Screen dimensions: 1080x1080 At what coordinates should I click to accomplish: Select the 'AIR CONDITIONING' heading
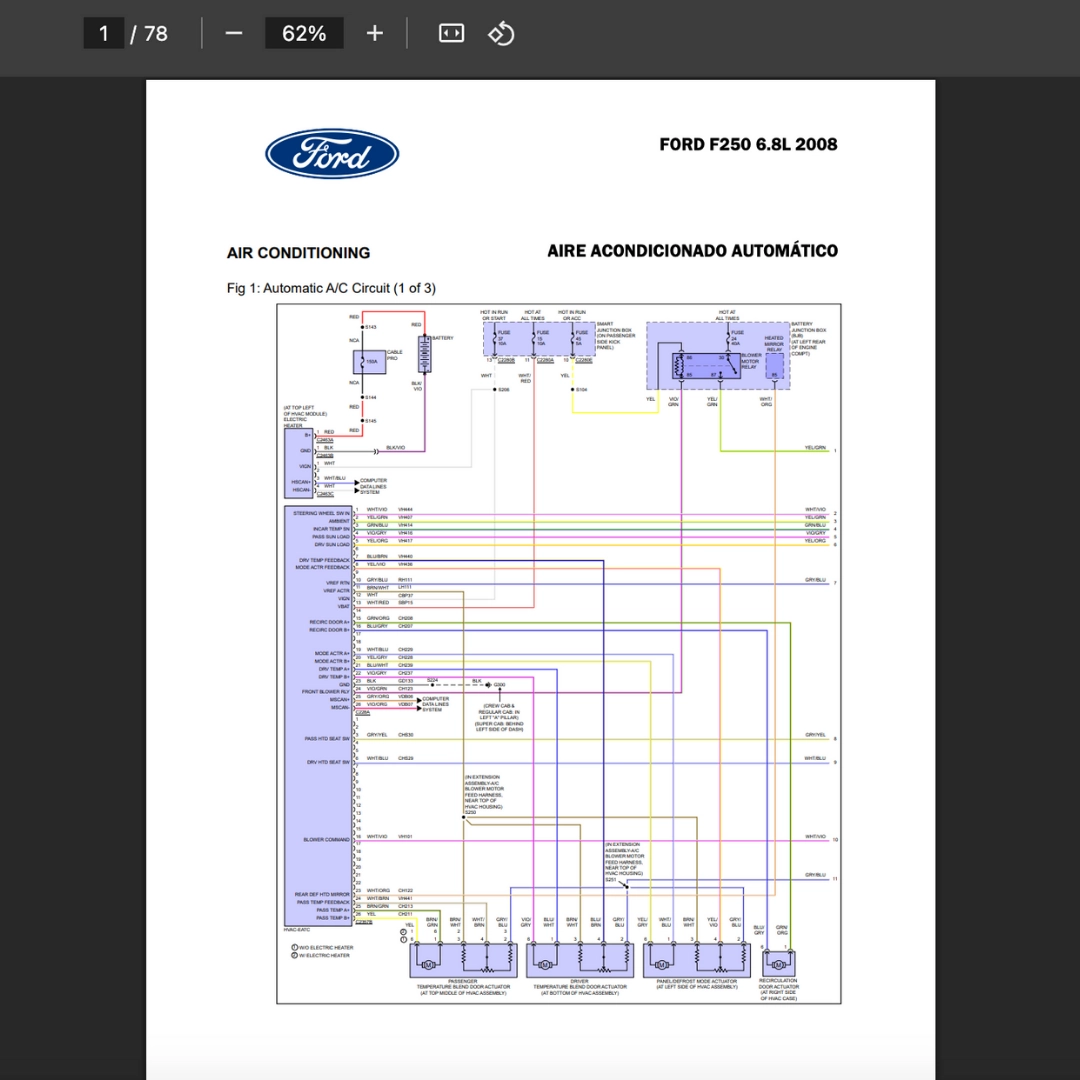tap(298, 253)
